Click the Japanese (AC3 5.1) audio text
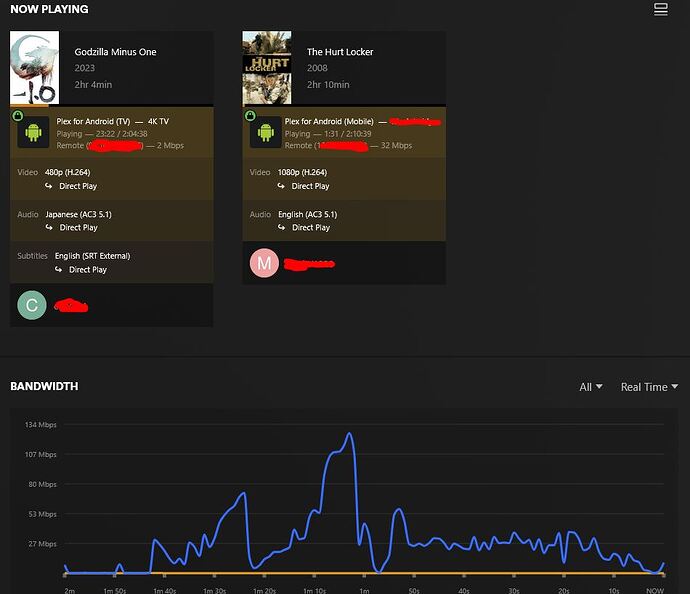Viewport: 690px width, 594px height. point(78,214)
